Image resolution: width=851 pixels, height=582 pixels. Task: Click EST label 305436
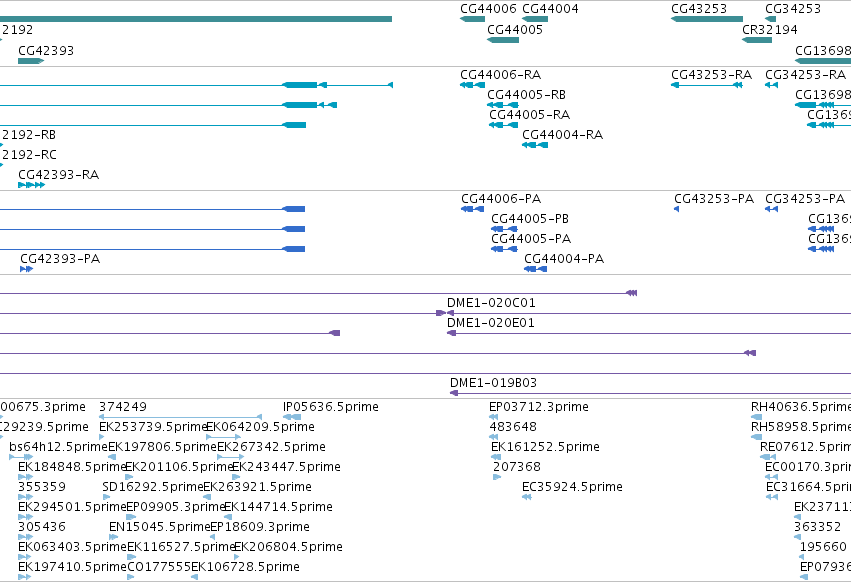42,527
